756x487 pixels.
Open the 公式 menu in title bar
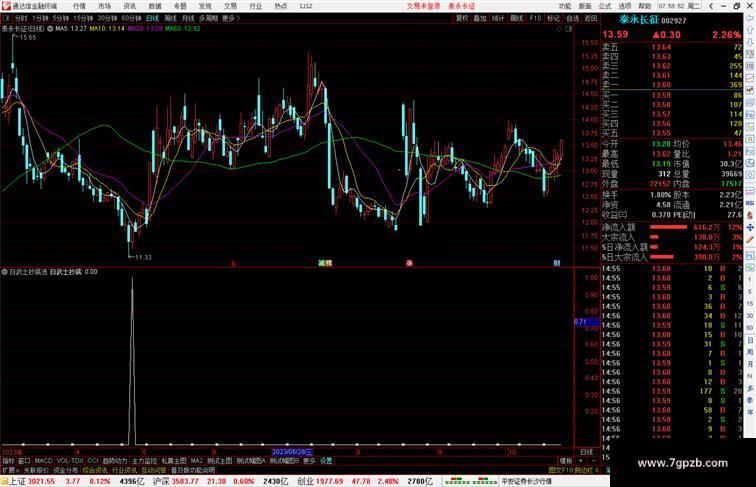click(605, 6)
